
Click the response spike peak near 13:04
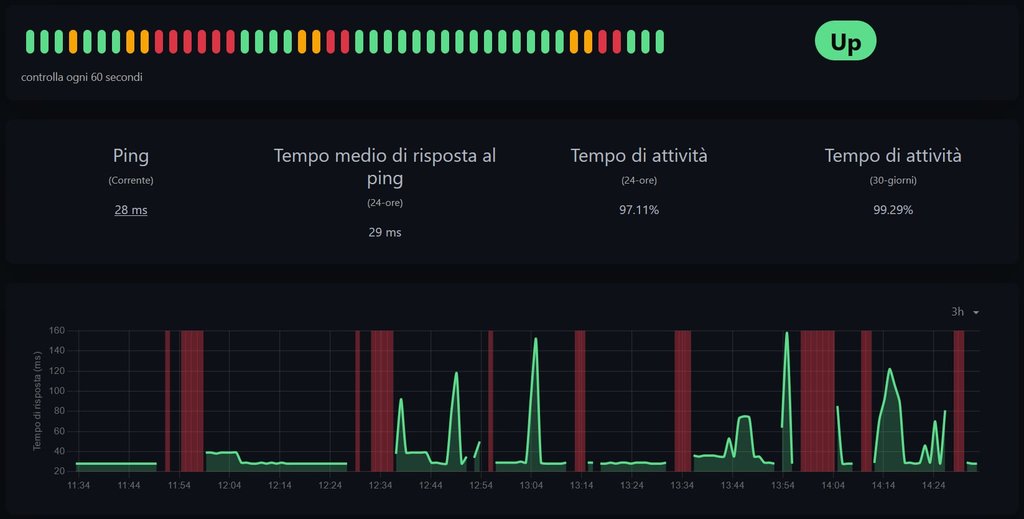click(536, 339)
